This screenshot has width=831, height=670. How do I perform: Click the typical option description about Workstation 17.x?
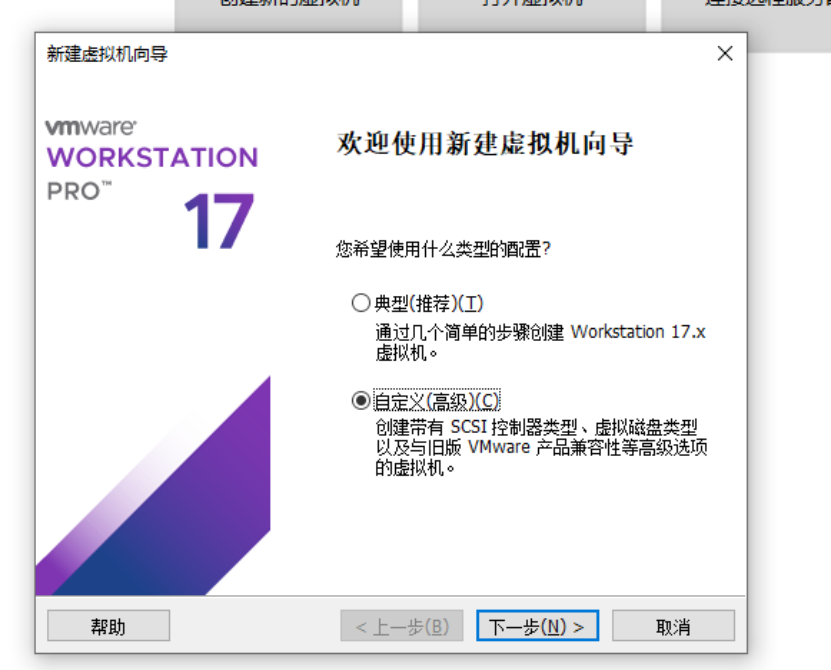[x=540, y=342]
